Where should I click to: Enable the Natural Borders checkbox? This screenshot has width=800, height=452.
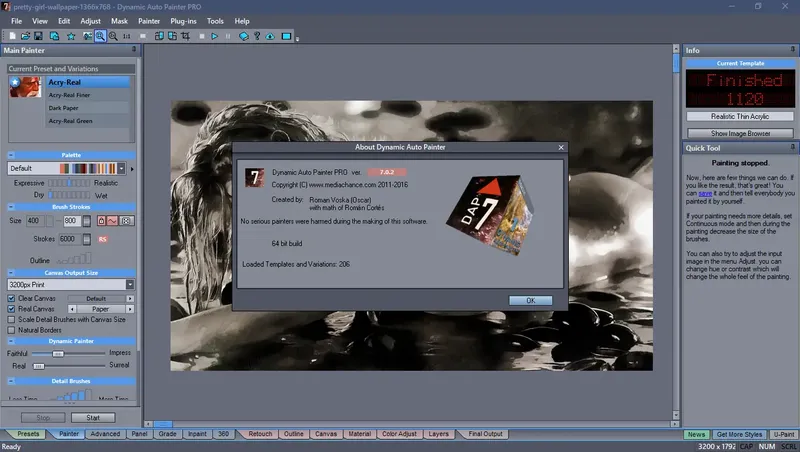coord(11,330)
